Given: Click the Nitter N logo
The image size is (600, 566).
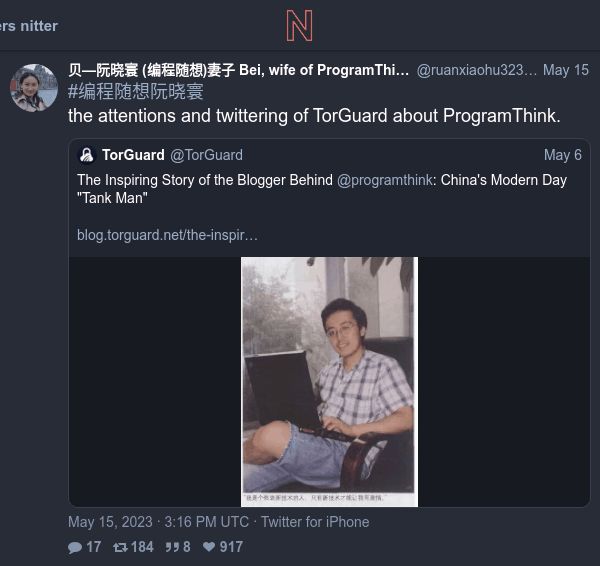Looking at the screenshot, I should (300, 26).
